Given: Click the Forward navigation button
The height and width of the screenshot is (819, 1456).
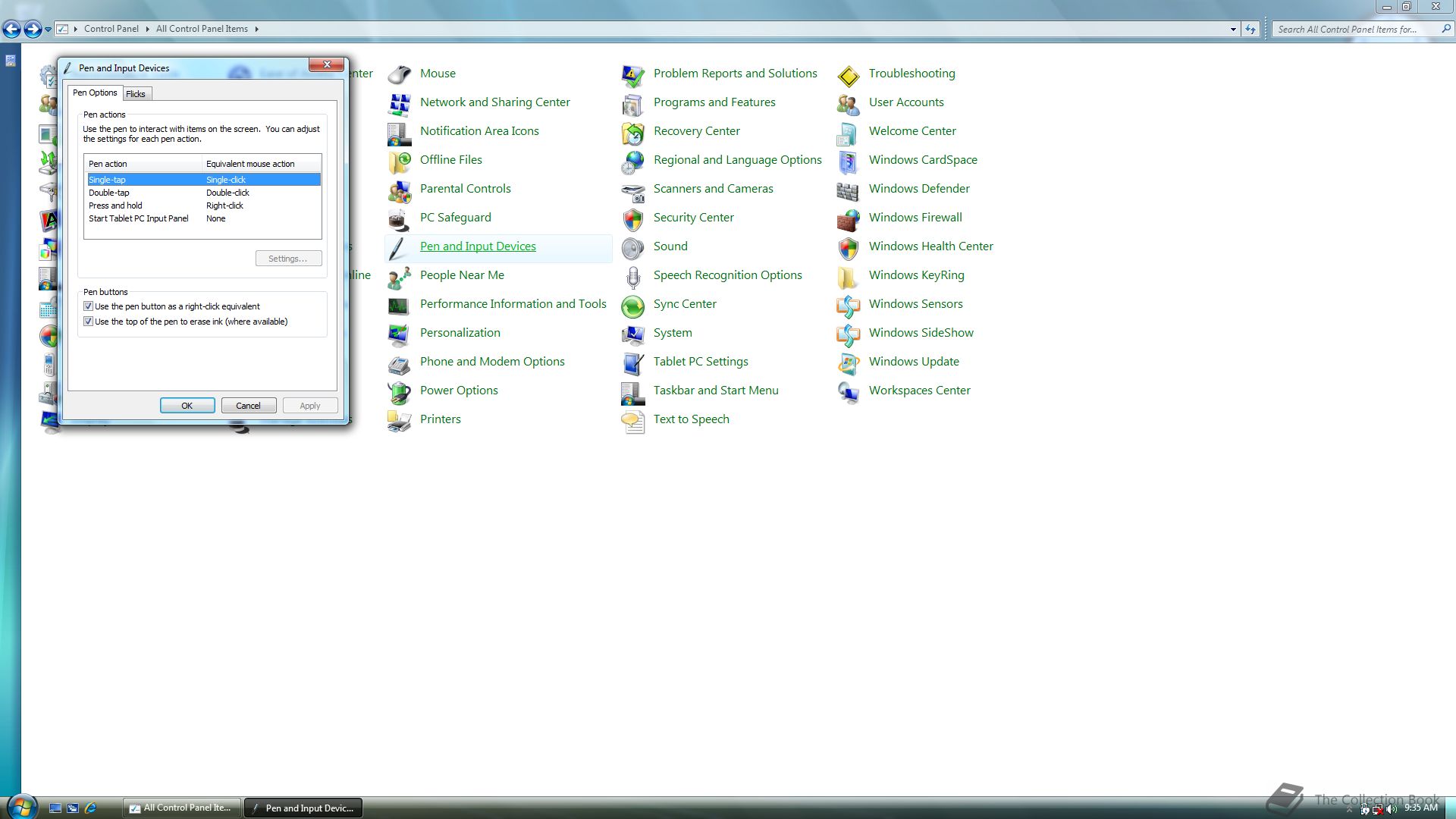Looking at the screenshot, I should [32, 30].
